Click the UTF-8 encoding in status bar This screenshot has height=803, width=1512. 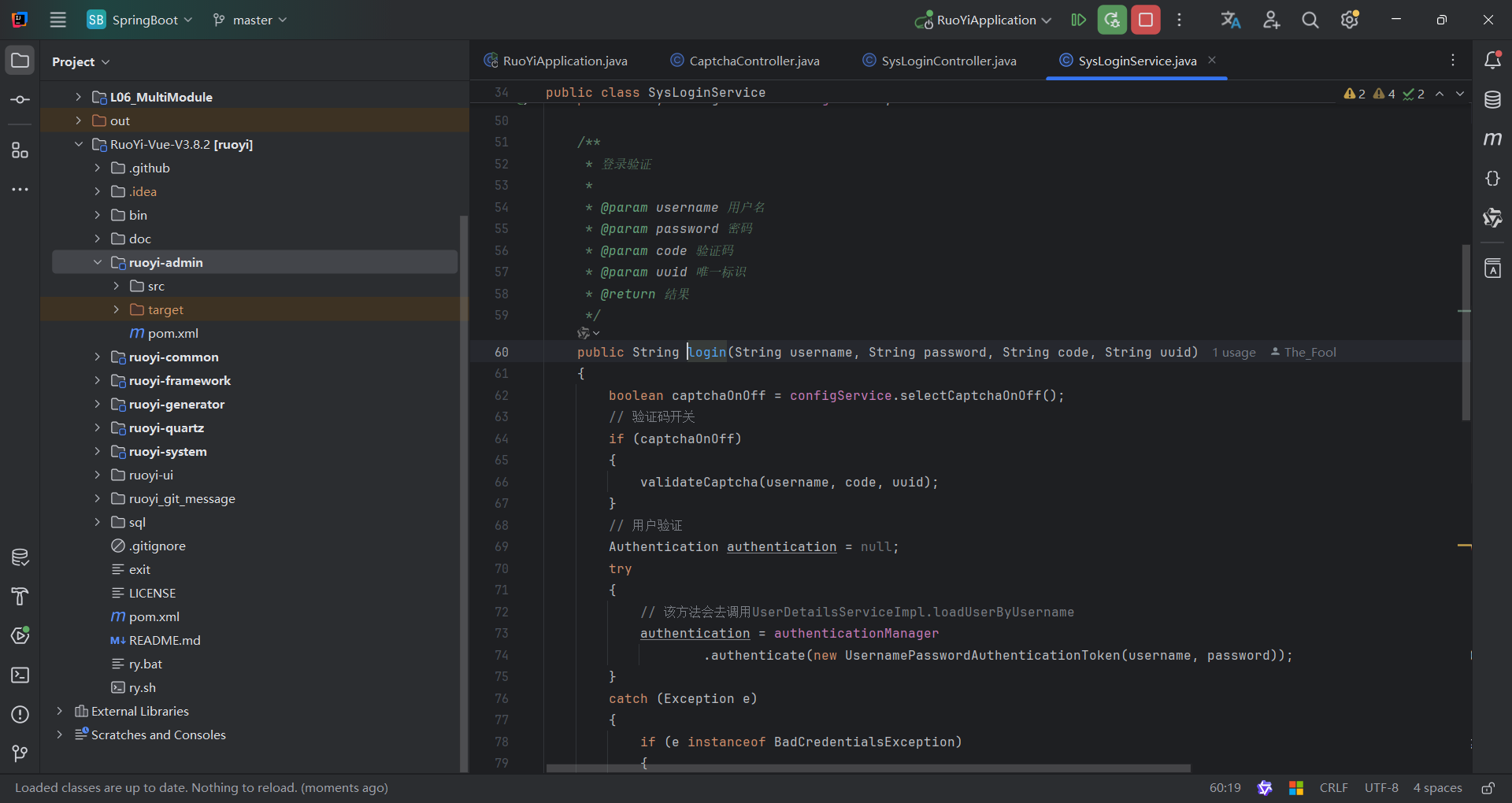(x=1381, y=788)
